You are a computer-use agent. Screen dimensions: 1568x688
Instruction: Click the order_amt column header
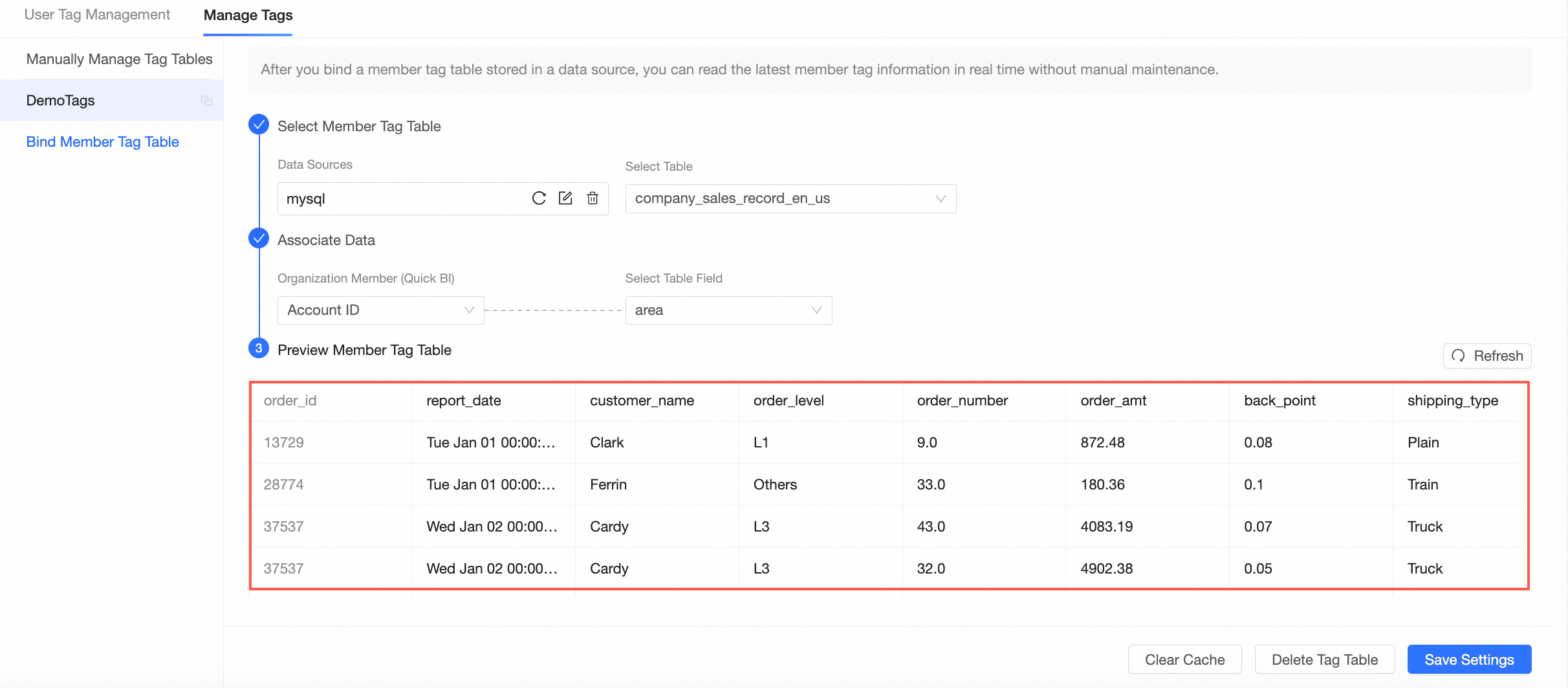[x=1113, y=401]
